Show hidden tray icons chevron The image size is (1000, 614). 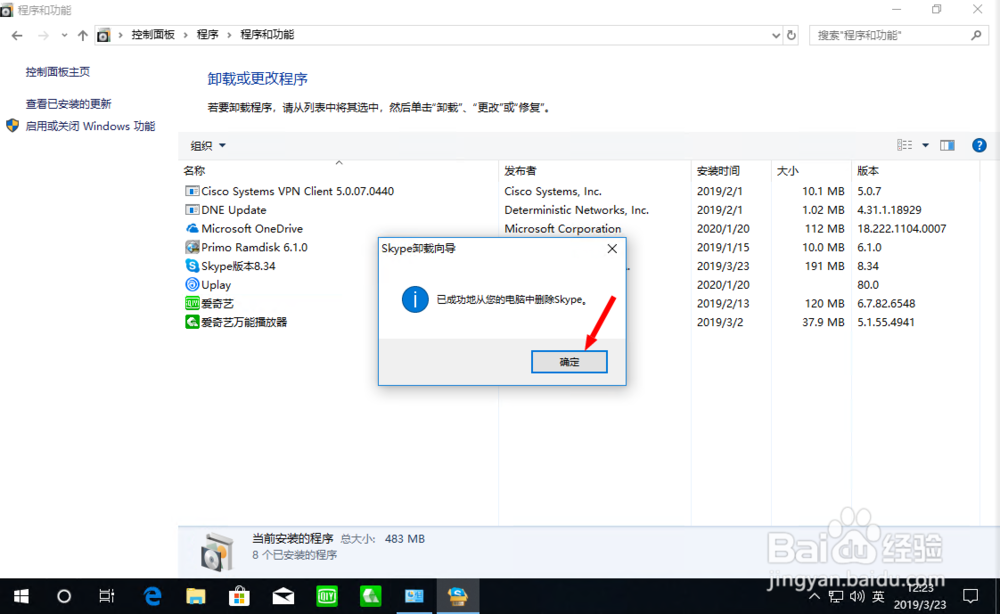[x=814, y=597]
